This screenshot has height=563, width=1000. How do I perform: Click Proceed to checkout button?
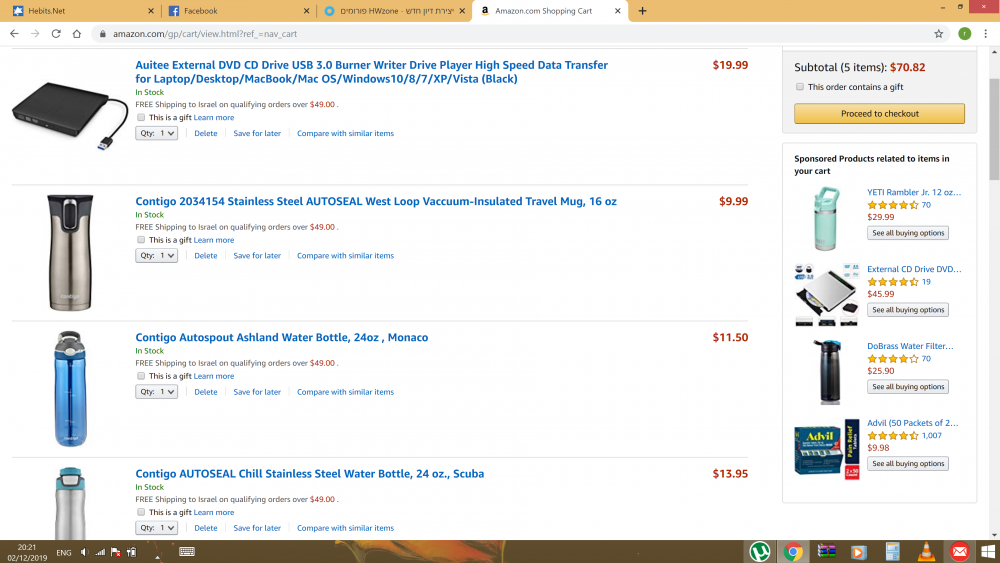tap(879, 113)
